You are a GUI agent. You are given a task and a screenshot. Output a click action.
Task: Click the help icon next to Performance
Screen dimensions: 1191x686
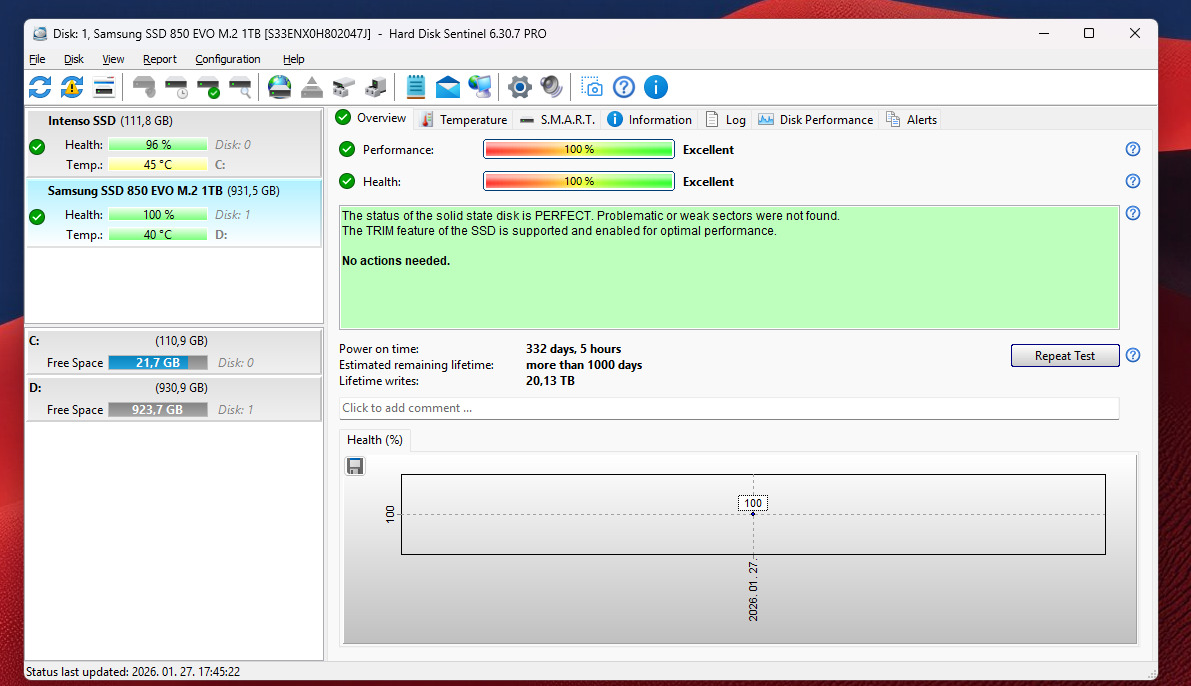1133,149
